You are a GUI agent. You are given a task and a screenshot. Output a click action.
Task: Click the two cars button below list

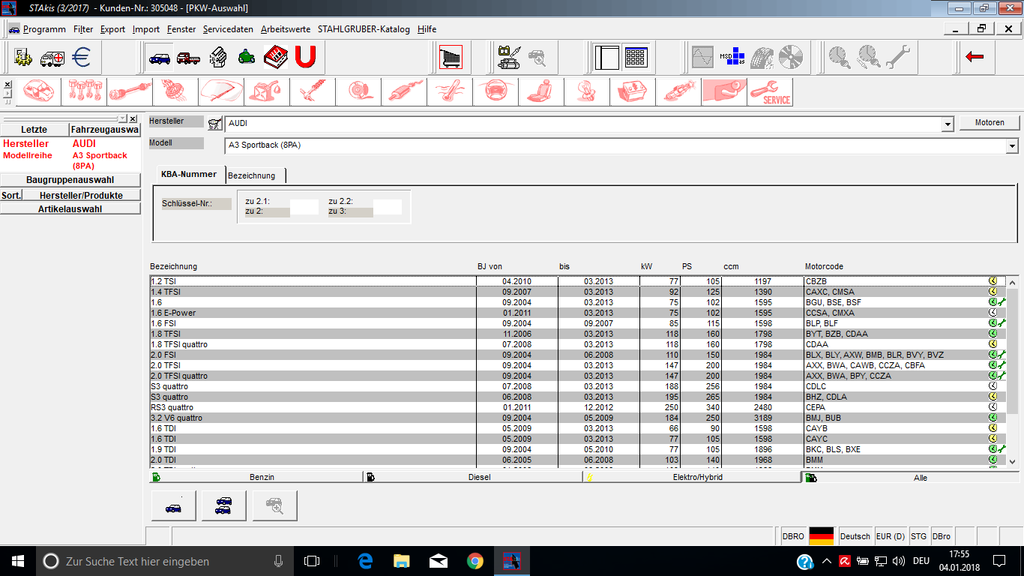coord(223,505)
